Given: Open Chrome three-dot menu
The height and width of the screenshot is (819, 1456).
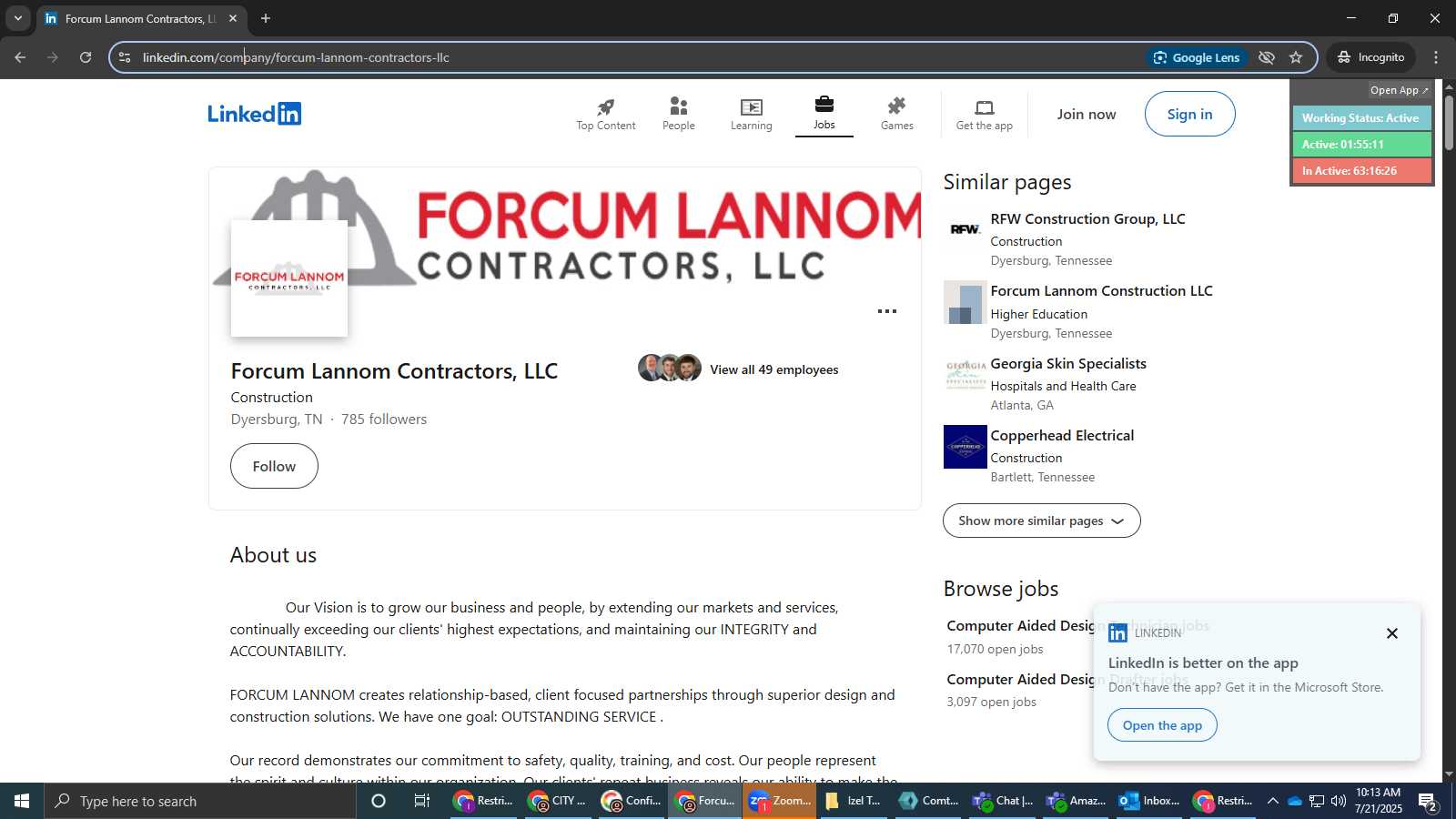Looking at the screenshot, I should coord(1436,57).
